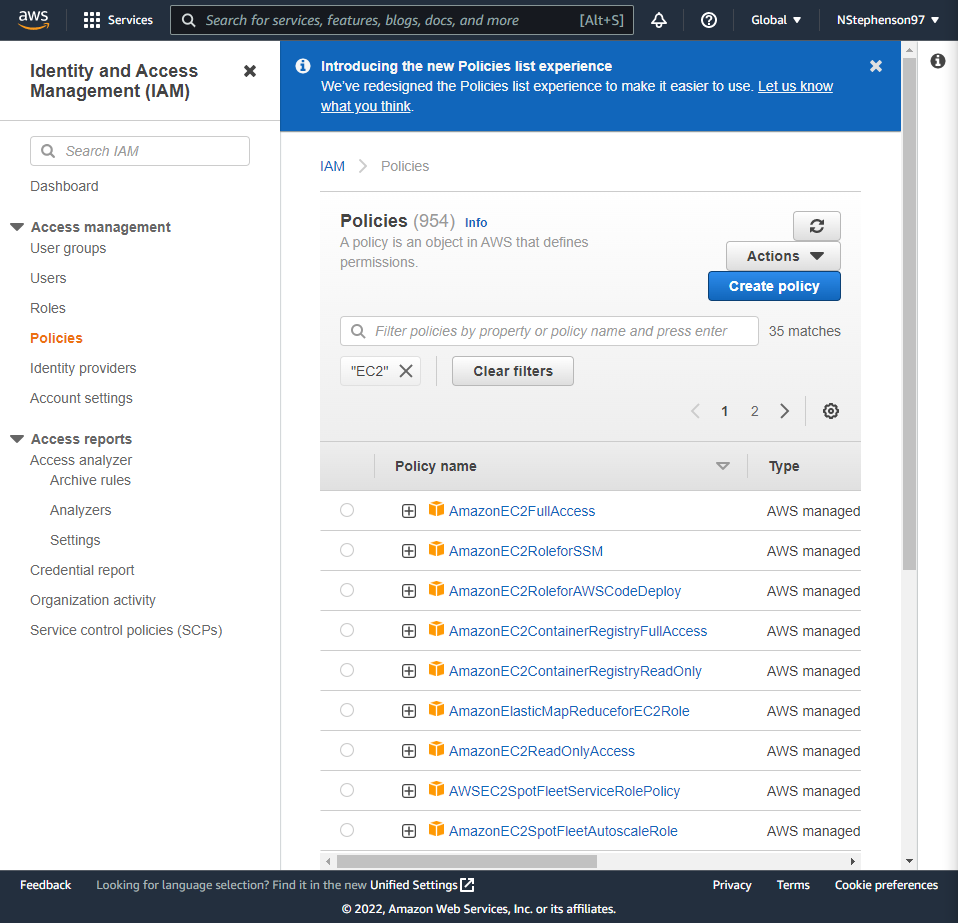This screenshot has height=923, width=958.
Task: Click the Info link beside Policies
Action: [x=476, y=222]
